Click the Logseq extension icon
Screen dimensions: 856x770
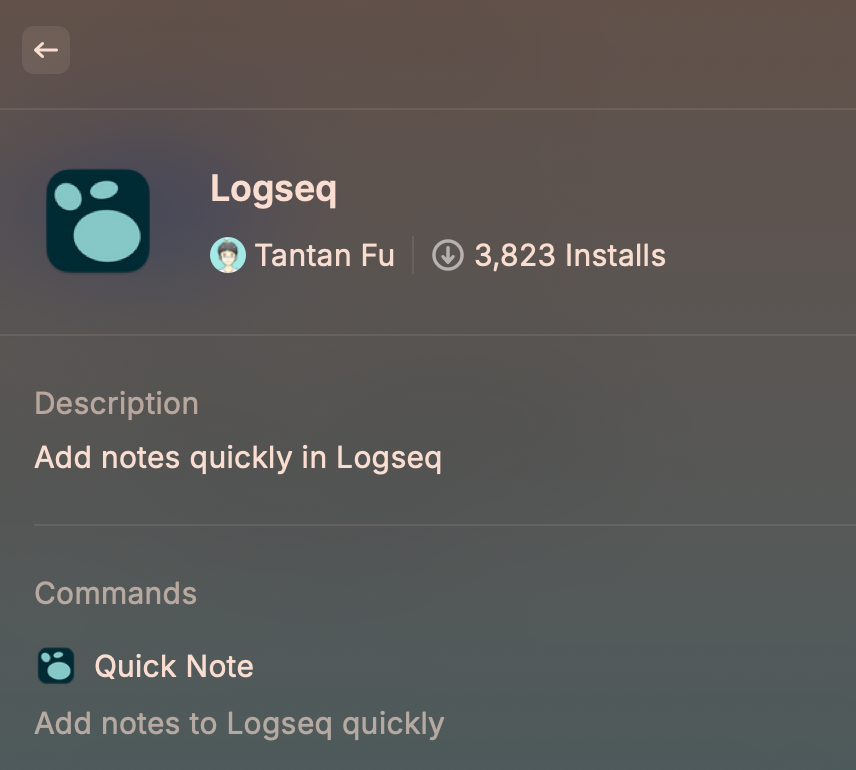[x=97, y=220]
